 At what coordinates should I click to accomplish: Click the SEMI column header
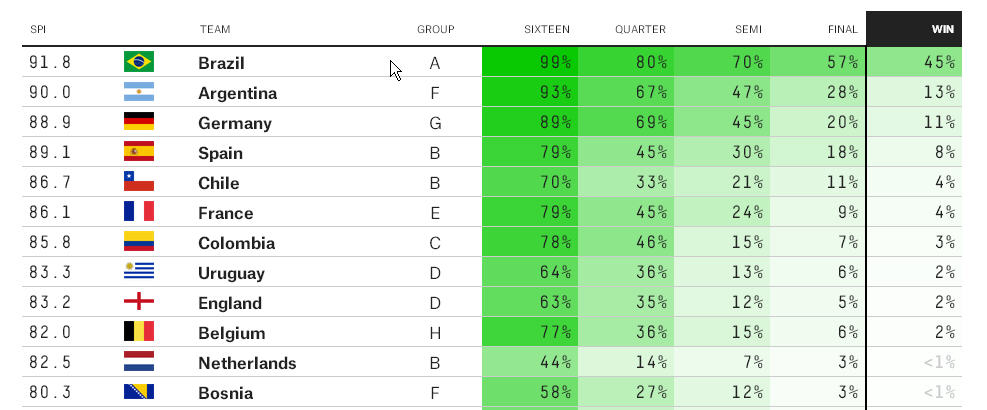pyautogui.click(x=745, y=29)
